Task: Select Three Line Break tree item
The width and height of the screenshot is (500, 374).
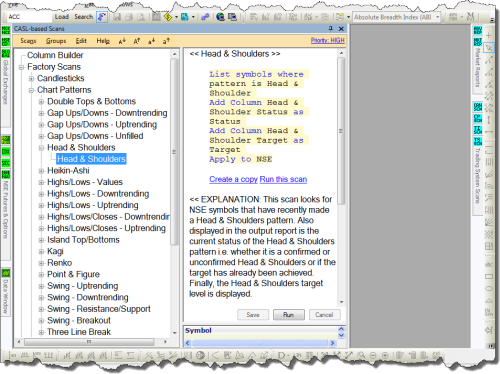Action: point(79,332)
